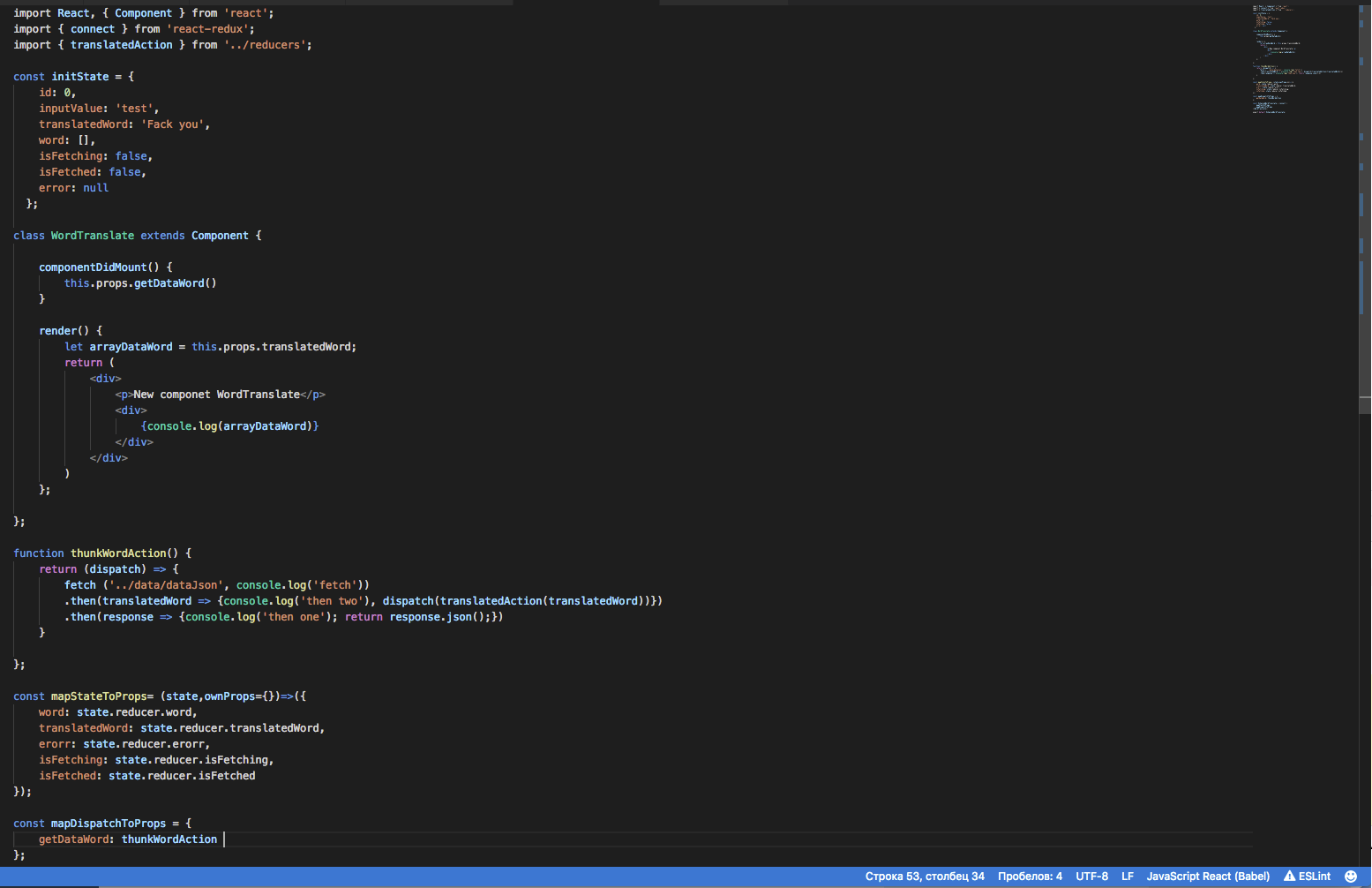This screenshot has width=1372, height=888.
Task: Change line ending sequence 'LF'
Action: click(1128, 877)
